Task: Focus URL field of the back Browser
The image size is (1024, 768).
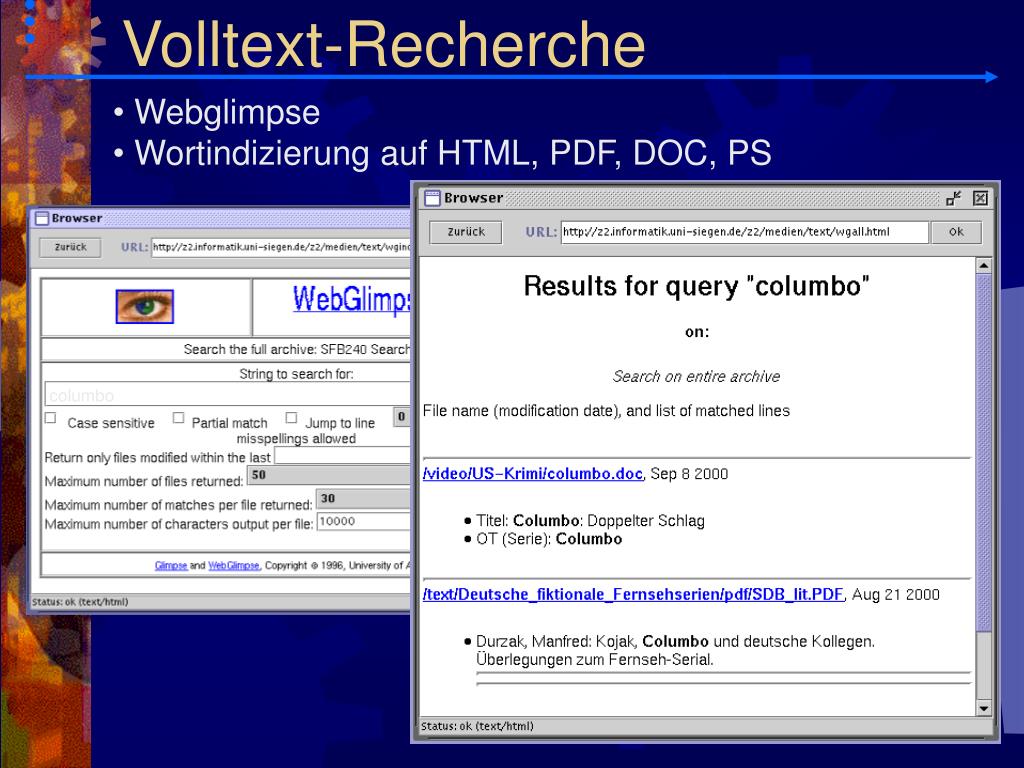Action: [x=281, y=247]
